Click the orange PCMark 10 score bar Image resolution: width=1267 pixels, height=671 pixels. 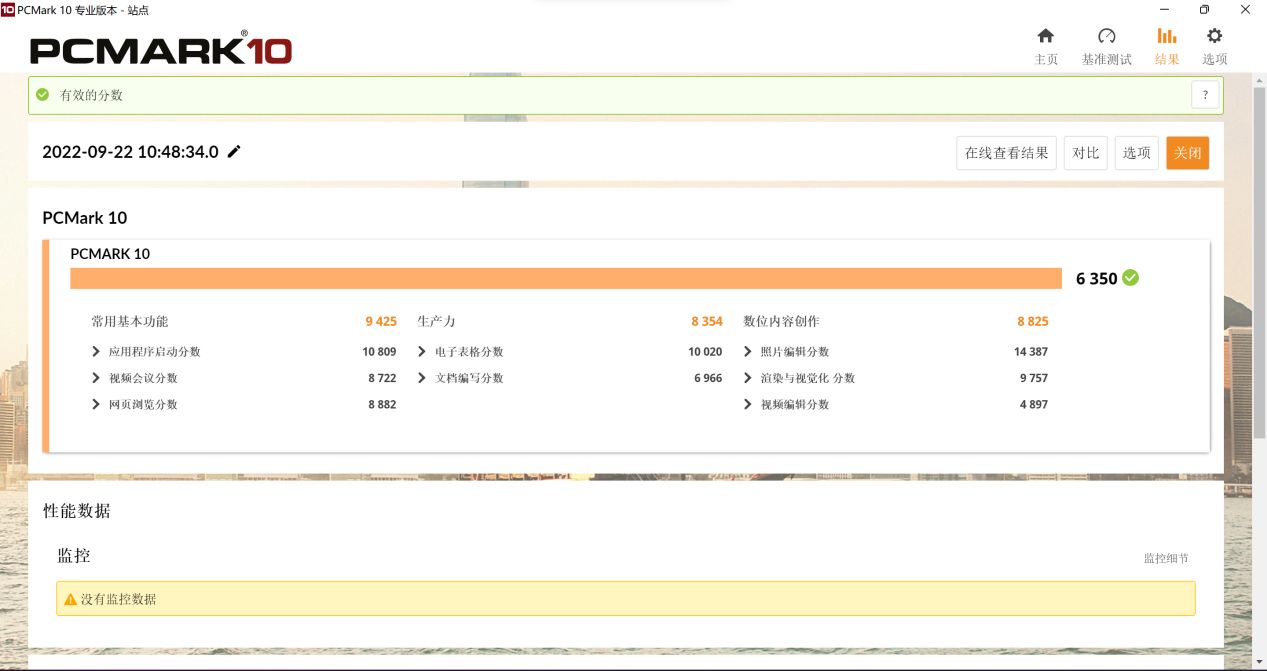[x=566, y=278]
